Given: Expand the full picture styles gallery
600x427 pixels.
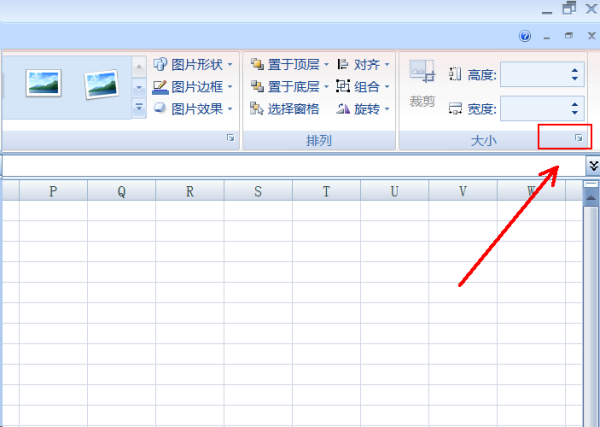Looking at the screenshot, I should tap(139, 107).
